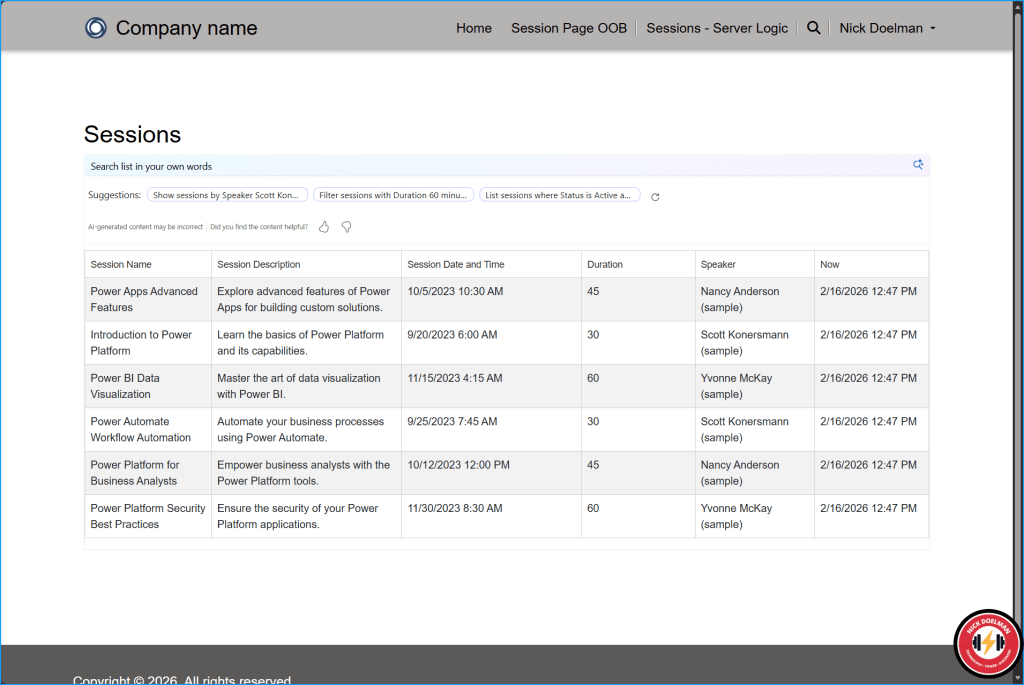Give thumbs down feedback
This screenshot has height=685, width=1024.
coord(346,227)
